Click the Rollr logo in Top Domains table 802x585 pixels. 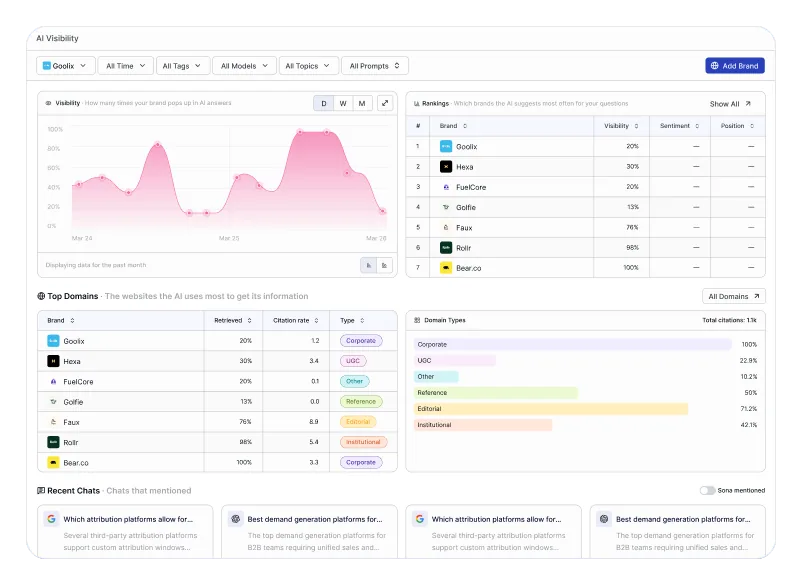[x=53, y=442]
